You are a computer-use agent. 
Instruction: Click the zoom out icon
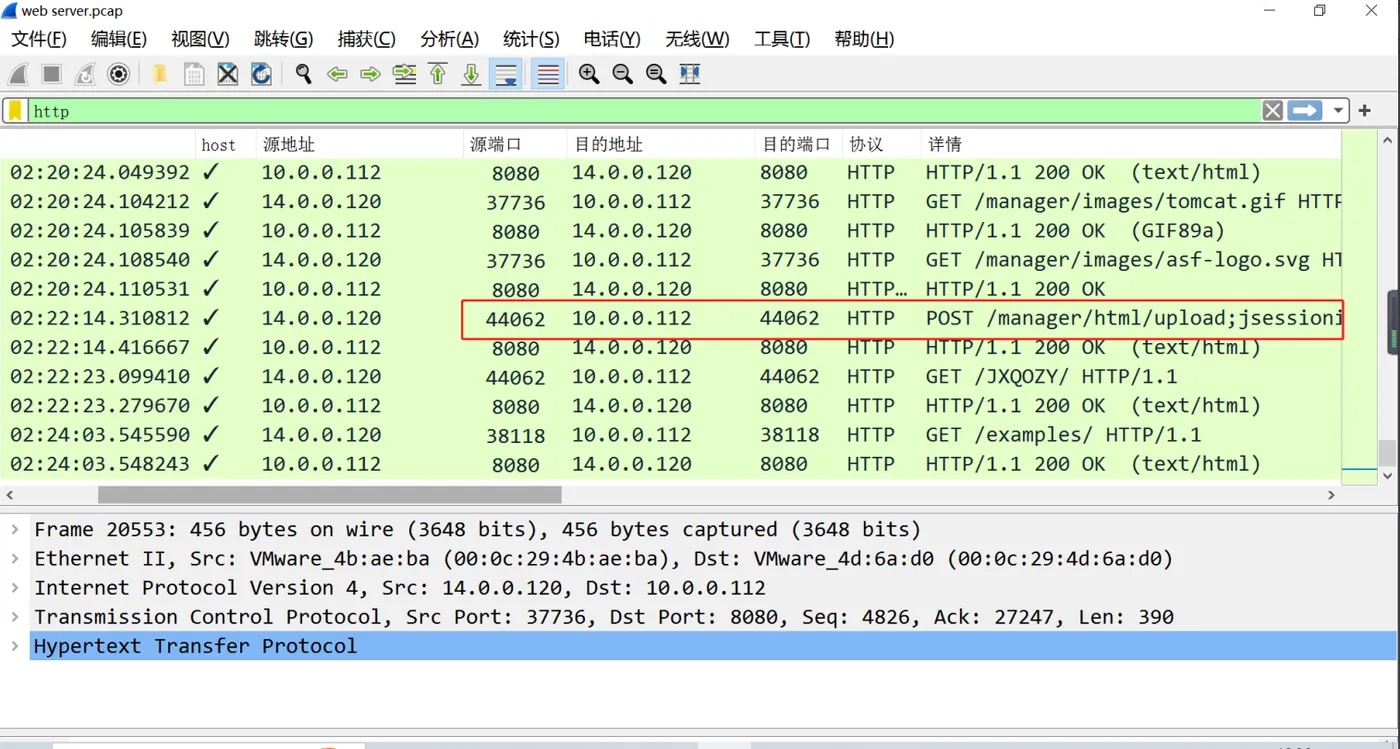tap(622, 74)
